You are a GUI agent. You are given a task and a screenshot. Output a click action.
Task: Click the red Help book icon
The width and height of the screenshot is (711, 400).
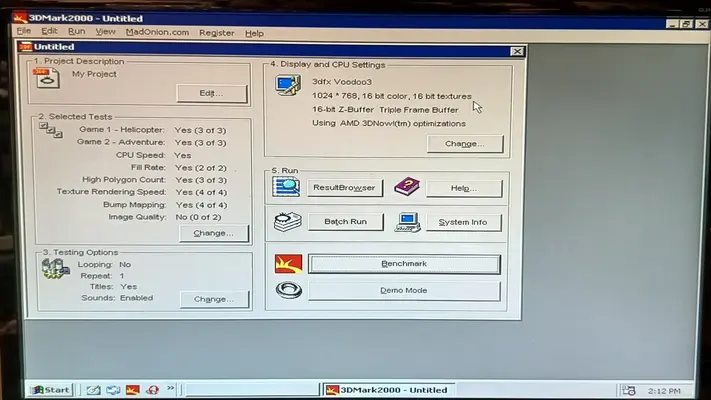[x=406, y=187]
